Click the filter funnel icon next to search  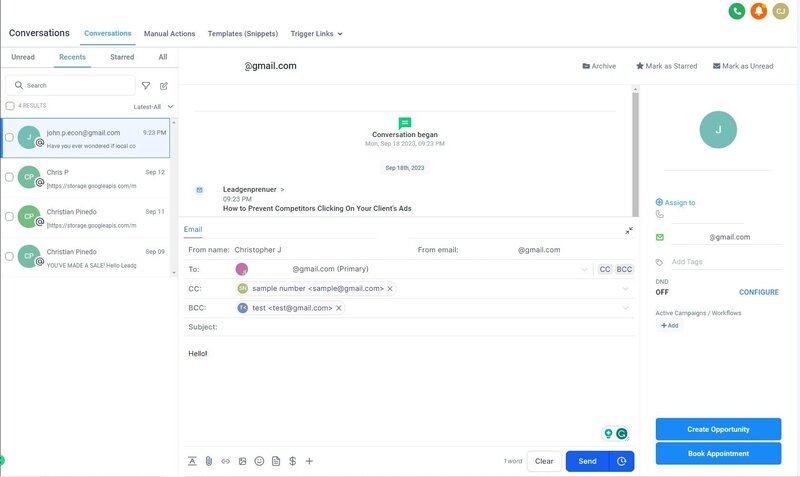[146, 86]
